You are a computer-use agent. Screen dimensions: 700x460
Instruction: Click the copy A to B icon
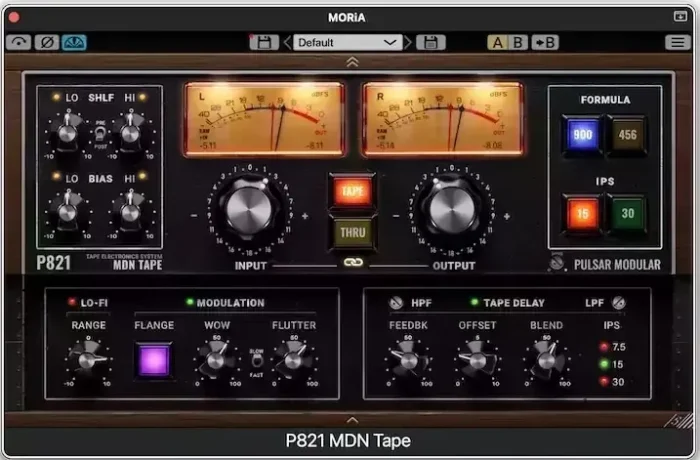click(x=545, y=42)
